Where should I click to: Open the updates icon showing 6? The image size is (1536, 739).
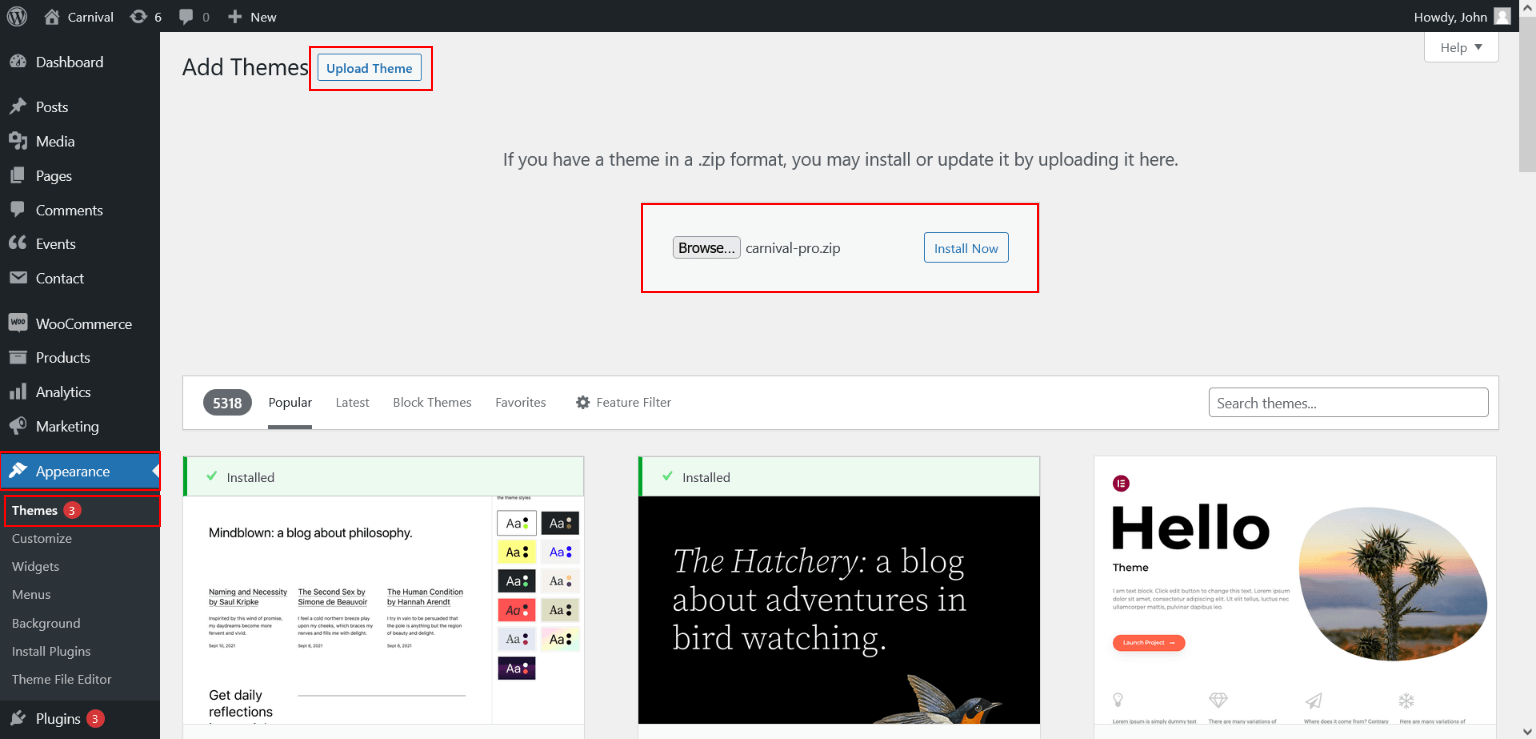coord(139,17)
